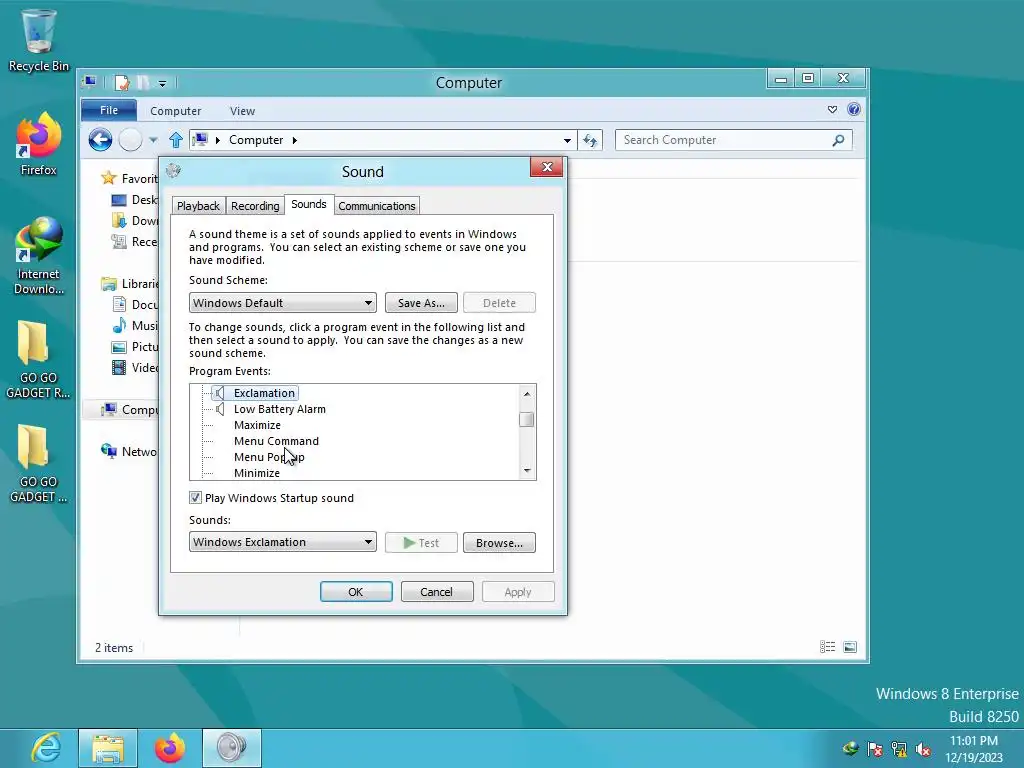1024x768 pixels.
Task: Switch to Recording tab
Action: 255,206
